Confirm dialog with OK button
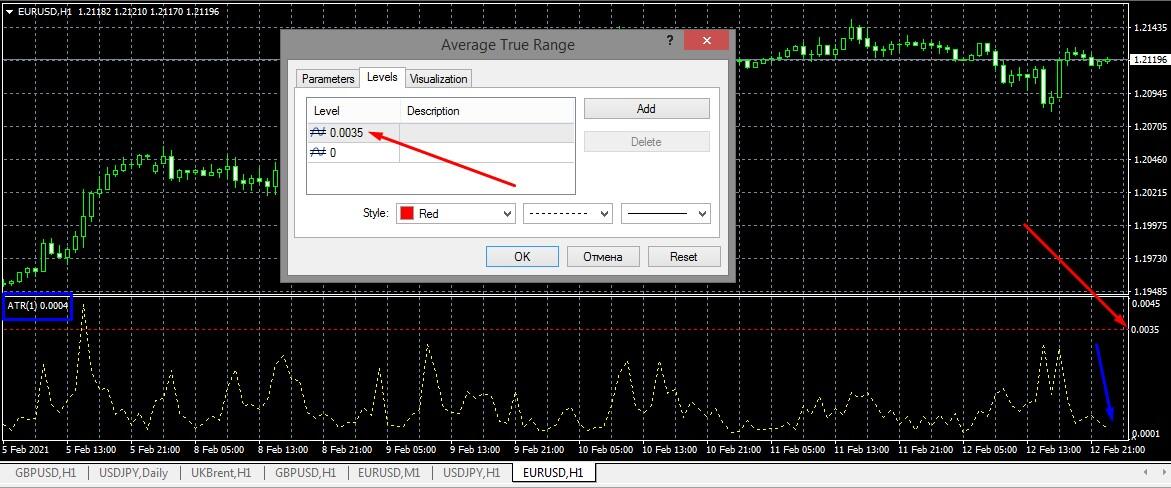 coord(522,256)
